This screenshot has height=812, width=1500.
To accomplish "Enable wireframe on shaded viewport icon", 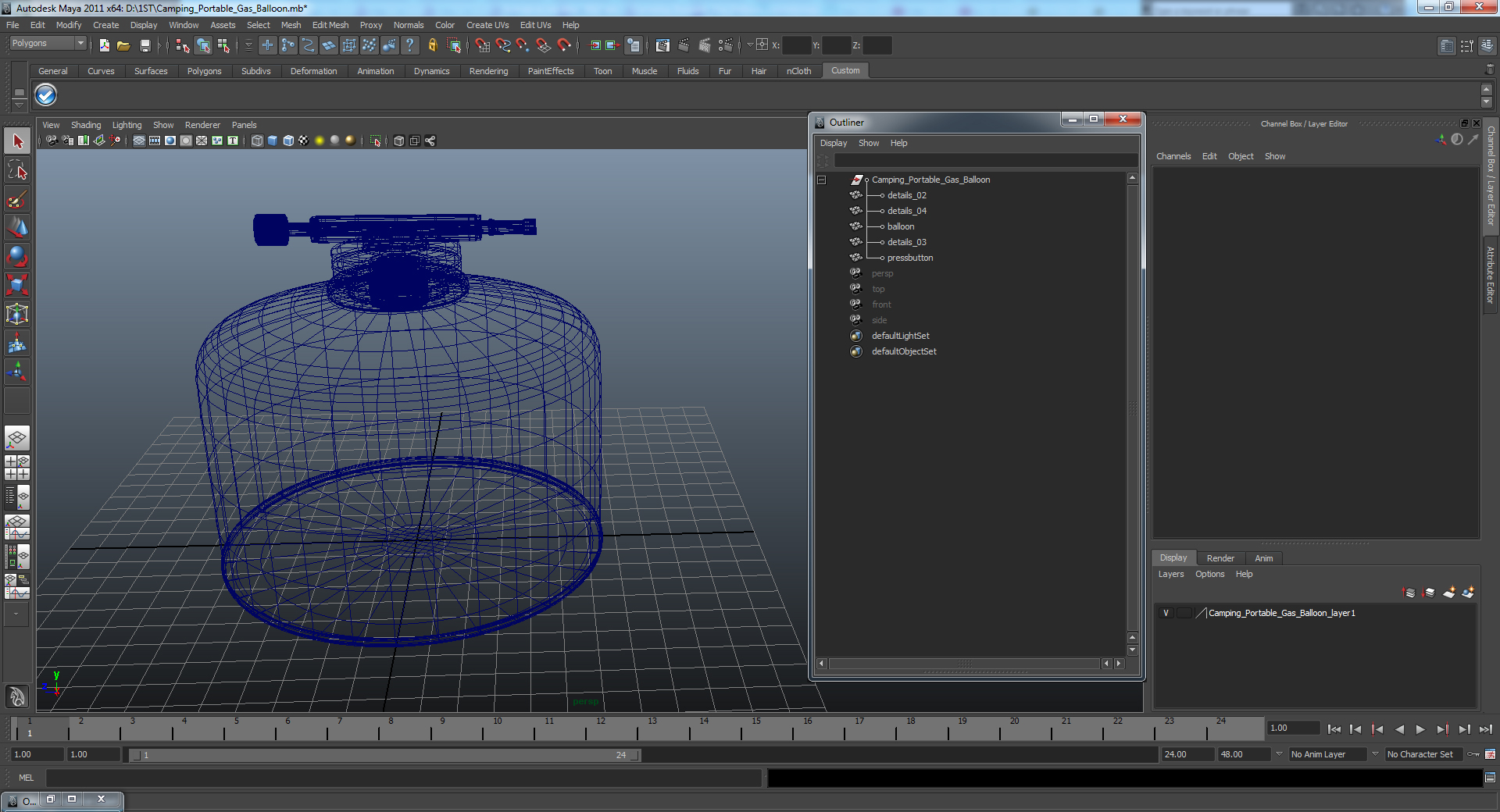I will click(288, 141).
